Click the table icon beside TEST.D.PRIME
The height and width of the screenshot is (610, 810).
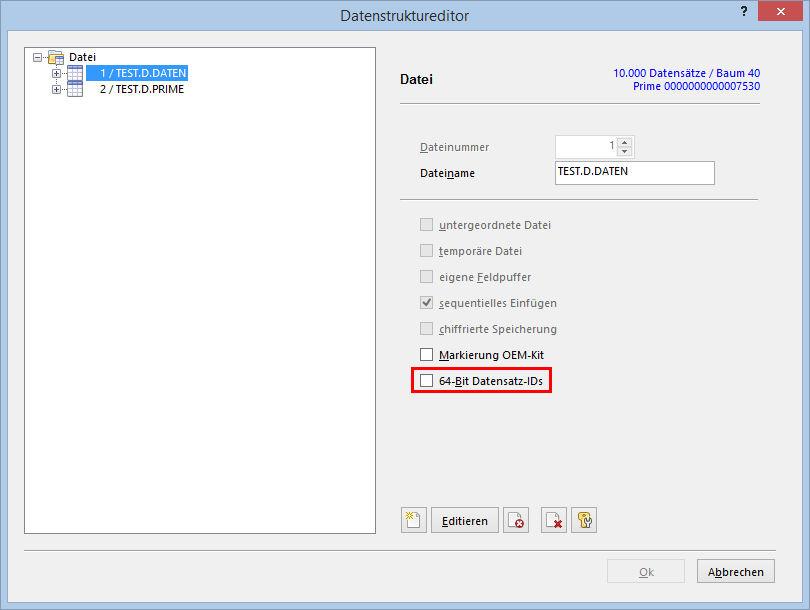click(x=75, y=89)
